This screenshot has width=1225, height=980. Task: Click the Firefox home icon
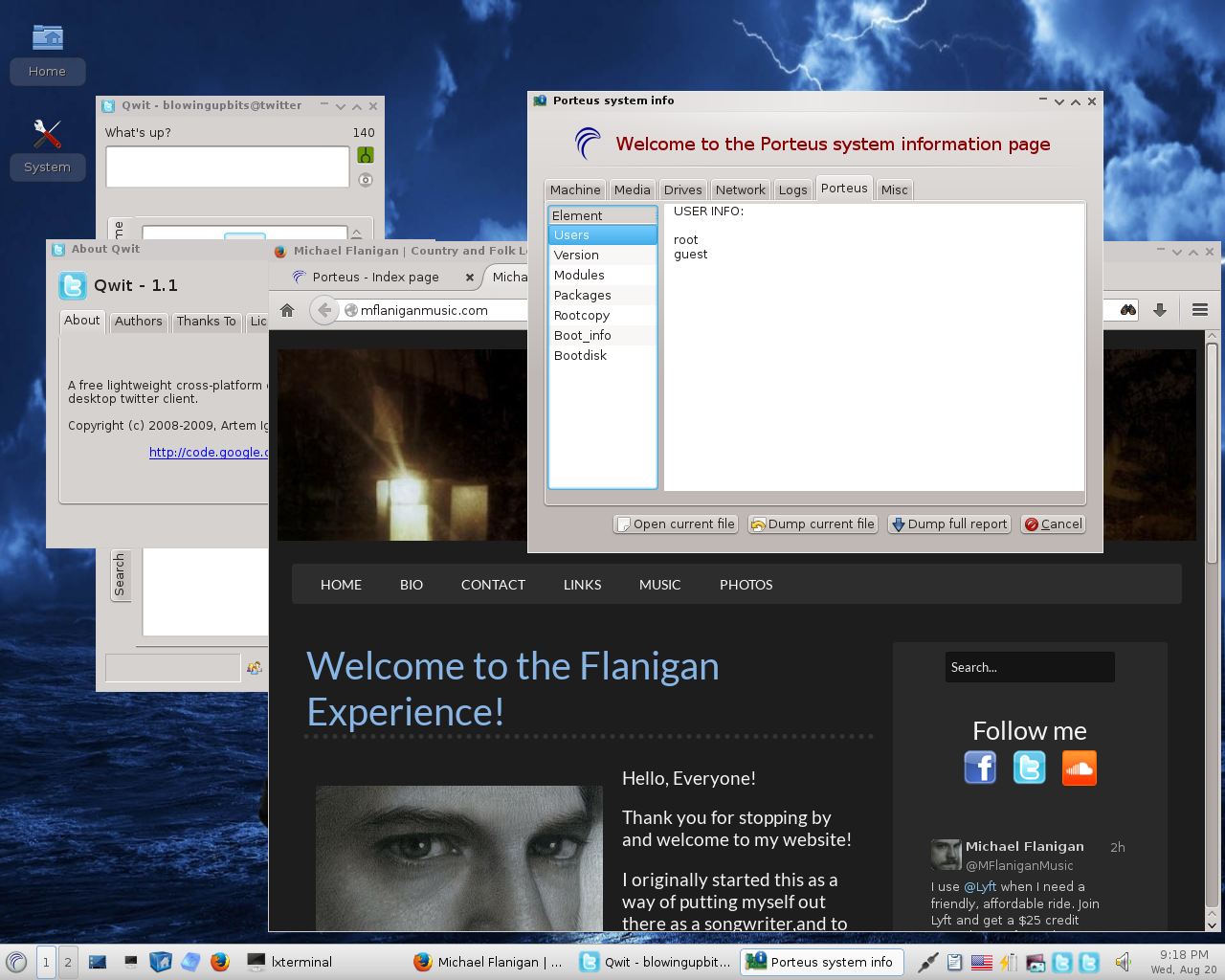click(x=287, y=310)
